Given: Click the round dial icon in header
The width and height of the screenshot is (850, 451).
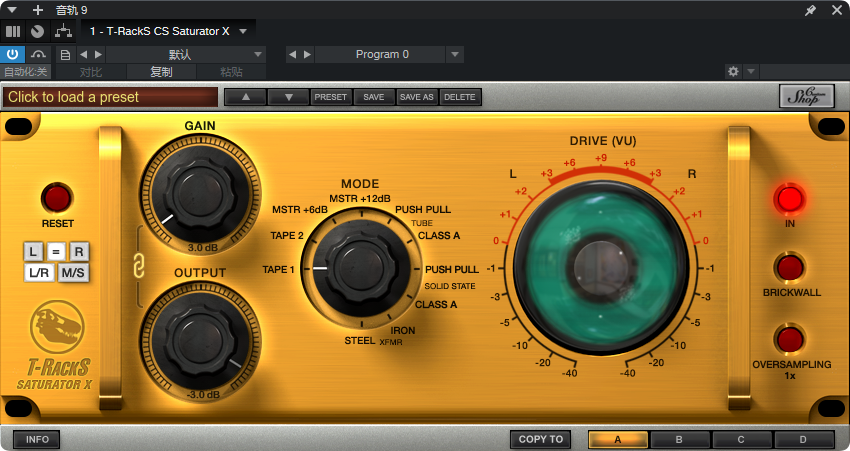Looking at the screenshot, I should coord(37,31).
